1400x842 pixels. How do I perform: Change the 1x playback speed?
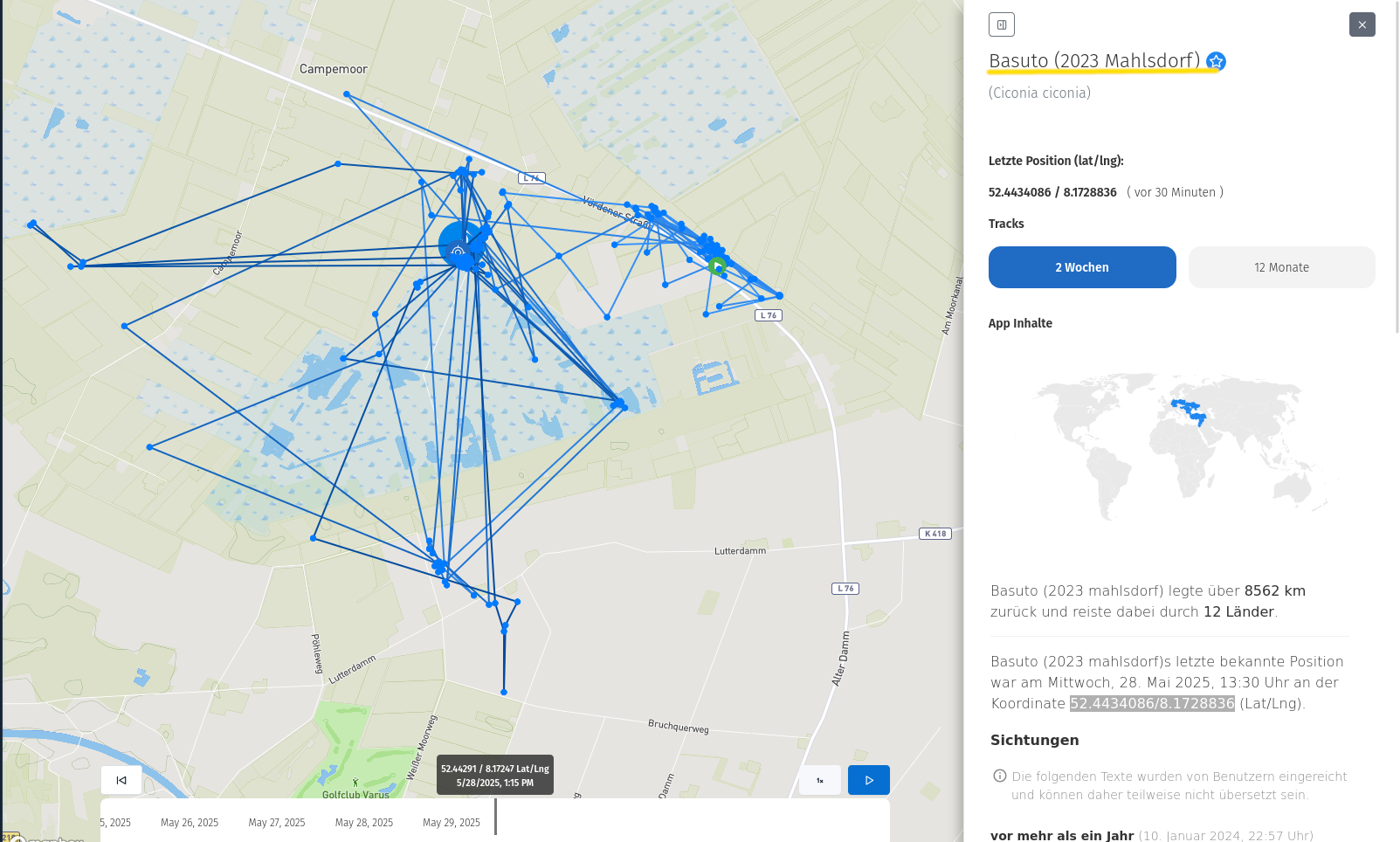click(819, 780)
